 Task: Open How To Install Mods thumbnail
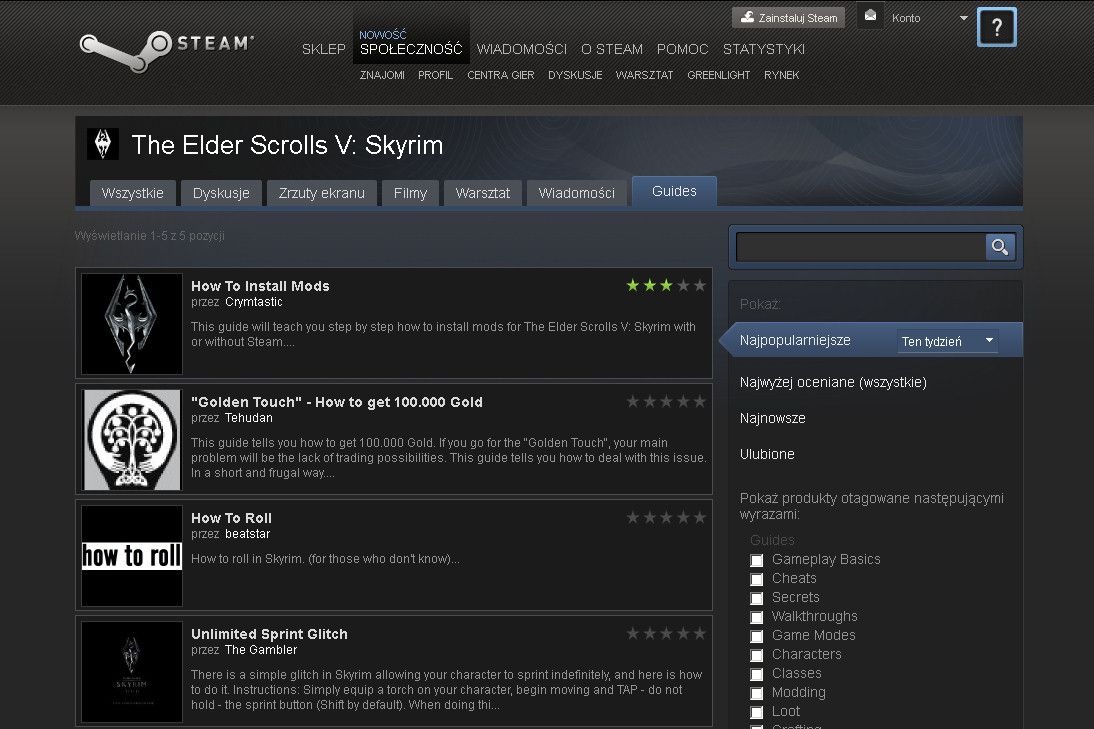pyautogui.click(x=132, y=324)
